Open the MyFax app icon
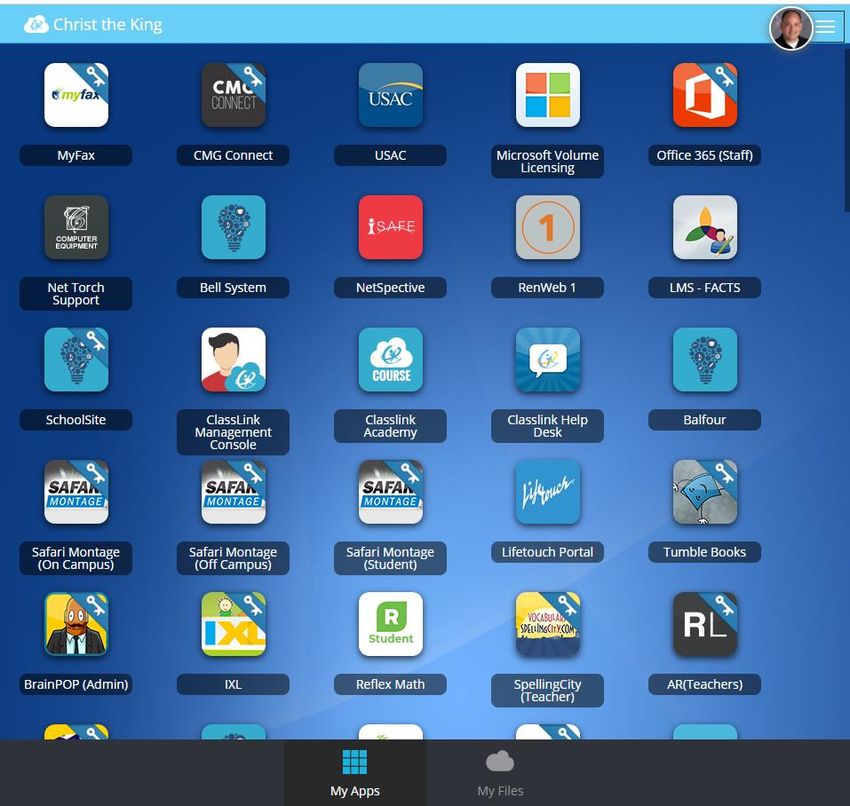Image resolution: width=850 pixels, height=806 pixels. (x=76, y=95)
